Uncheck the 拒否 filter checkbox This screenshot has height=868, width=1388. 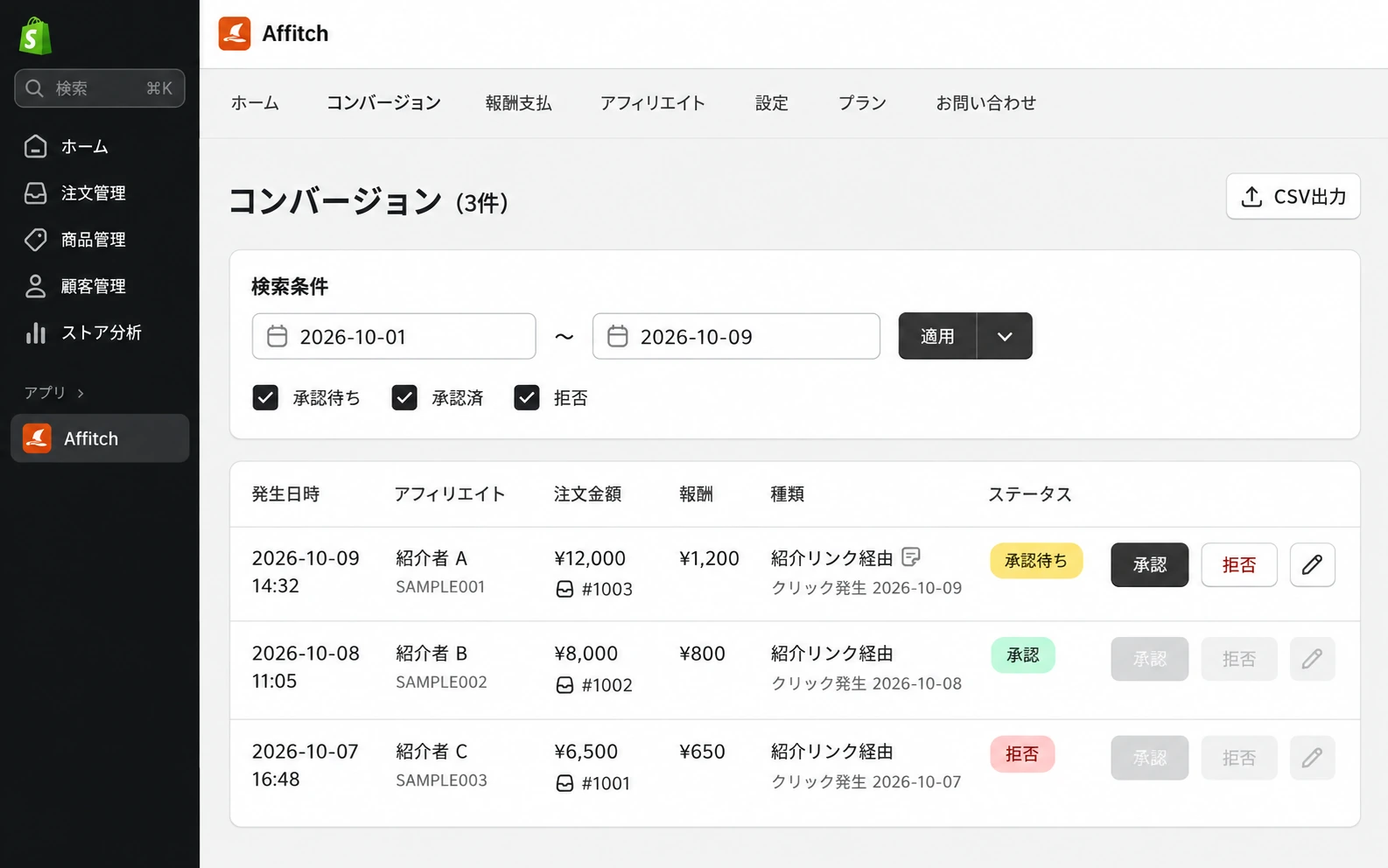(x=527, y=398)
